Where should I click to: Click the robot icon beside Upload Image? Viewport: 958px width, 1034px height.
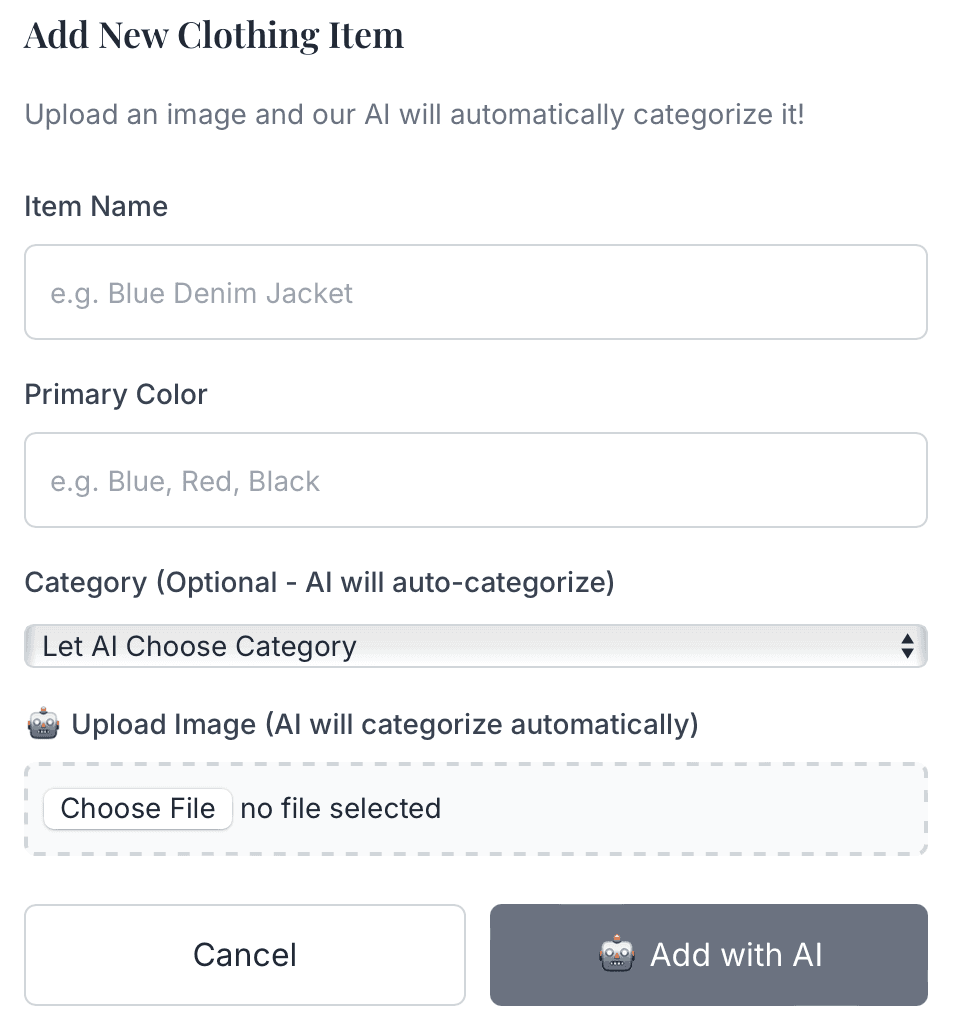43,724
